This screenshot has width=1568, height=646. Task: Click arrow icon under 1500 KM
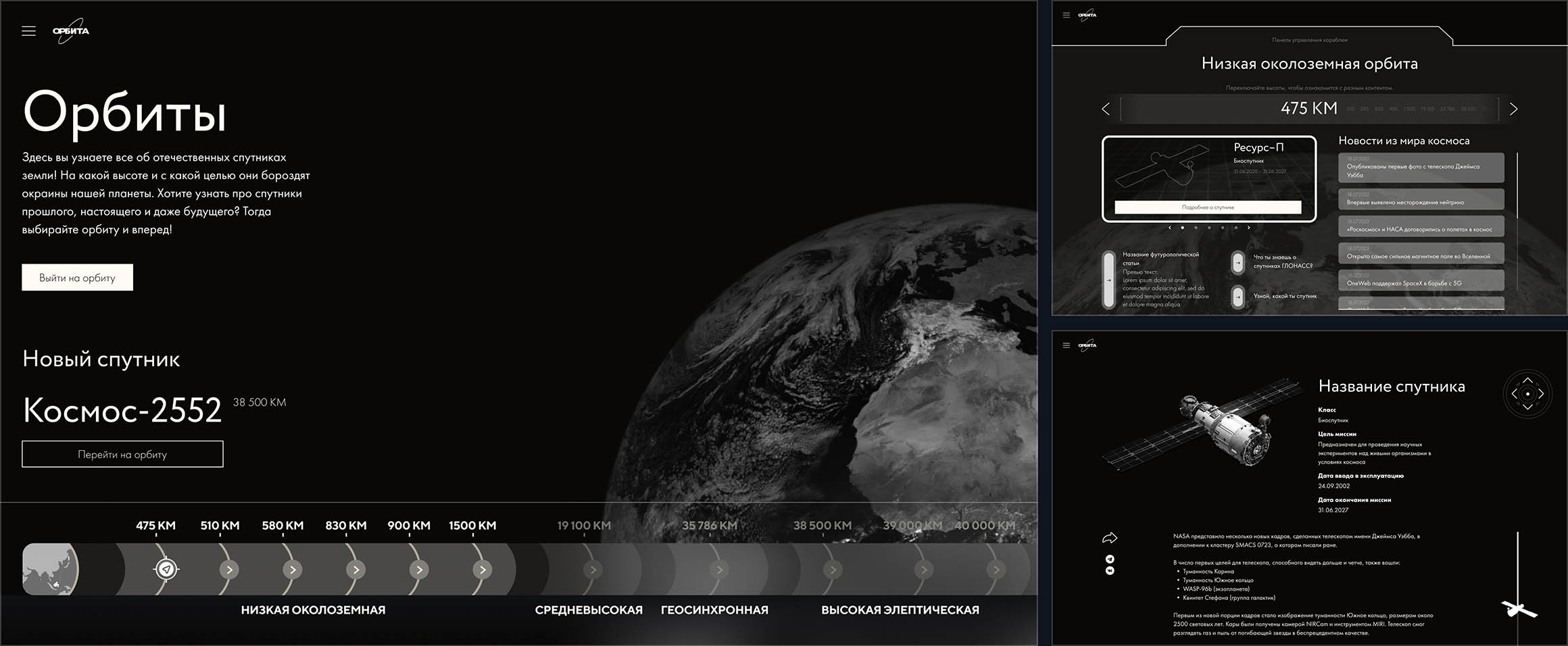(482, 570)
